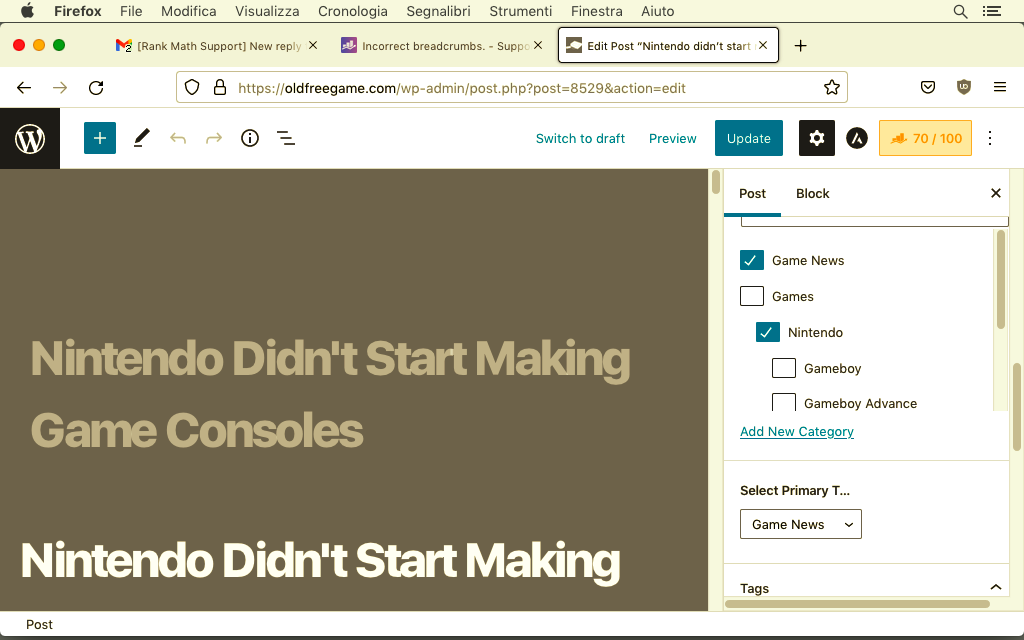Click the white Nintendo heading block
1024x640 pixels.
coord(320,561)
